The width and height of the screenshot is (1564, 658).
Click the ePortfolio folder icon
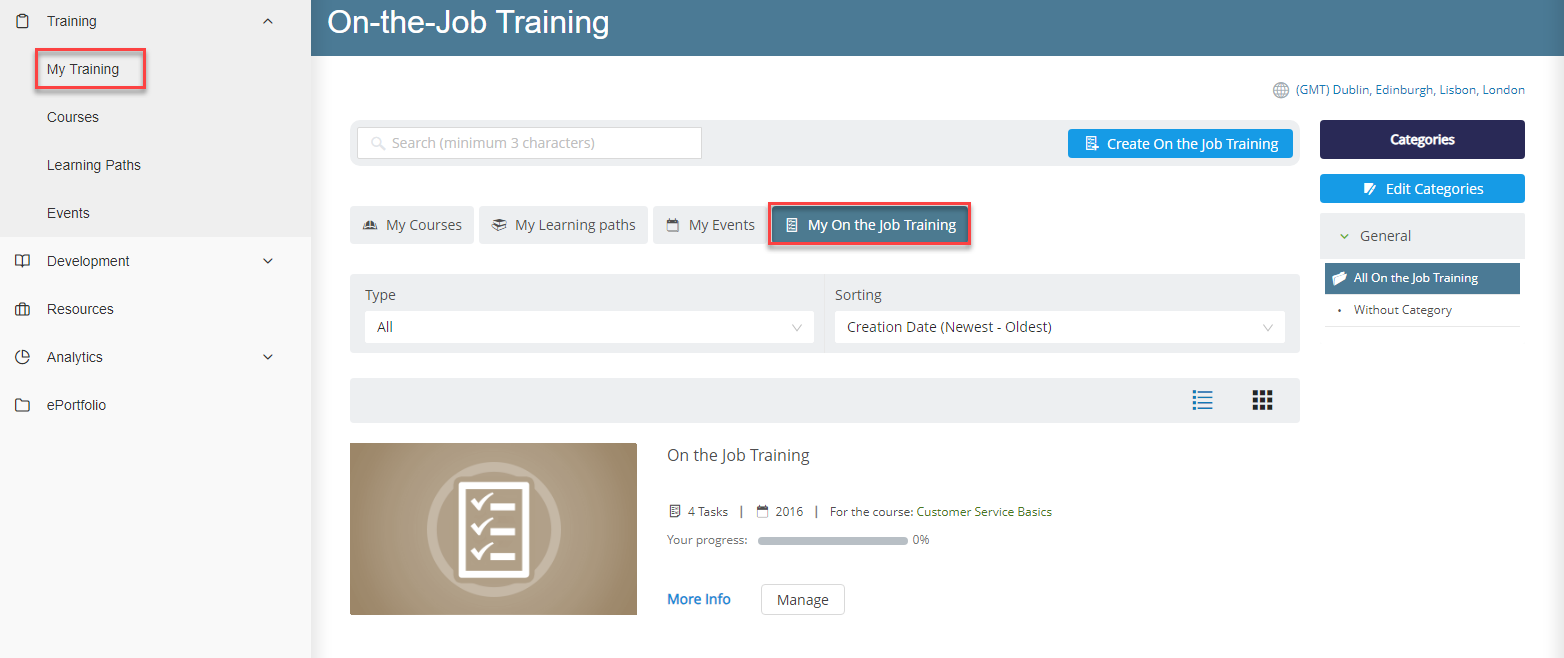tap(23, 404)
